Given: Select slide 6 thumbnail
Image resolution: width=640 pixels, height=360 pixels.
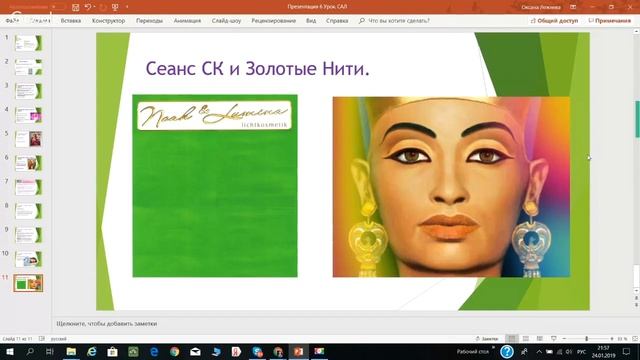Looking at the screenshot, I should click(x=28, y=163).
